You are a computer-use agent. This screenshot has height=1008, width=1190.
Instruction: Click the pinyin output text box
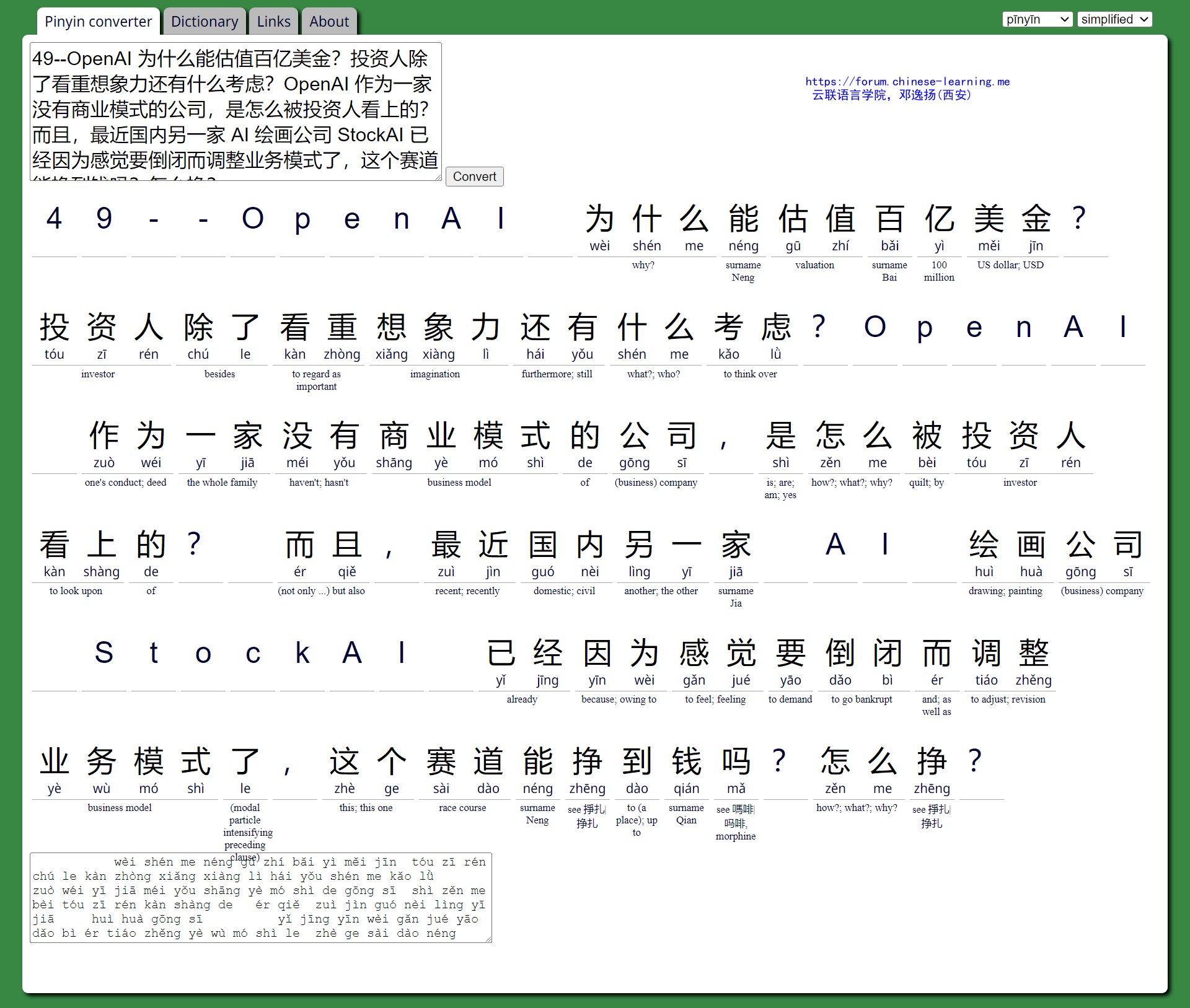[x=260, y=898]
